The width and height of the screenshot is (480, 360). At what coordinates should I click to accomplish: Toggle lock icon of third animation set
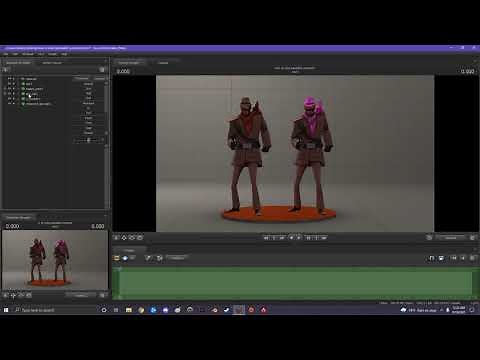[14, 89]
